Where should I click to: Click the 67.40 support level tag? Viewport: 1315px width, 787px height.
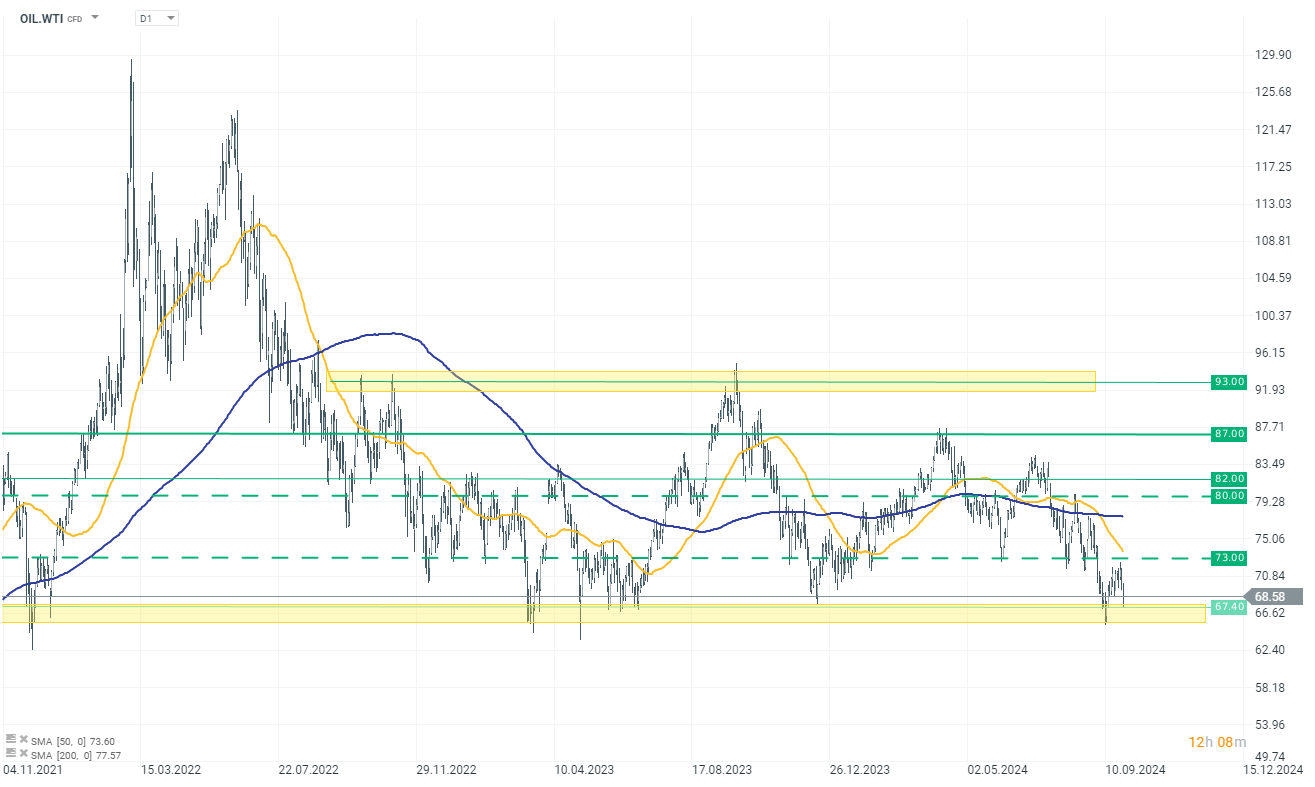pyautogui.click(x=1229, y=607)
